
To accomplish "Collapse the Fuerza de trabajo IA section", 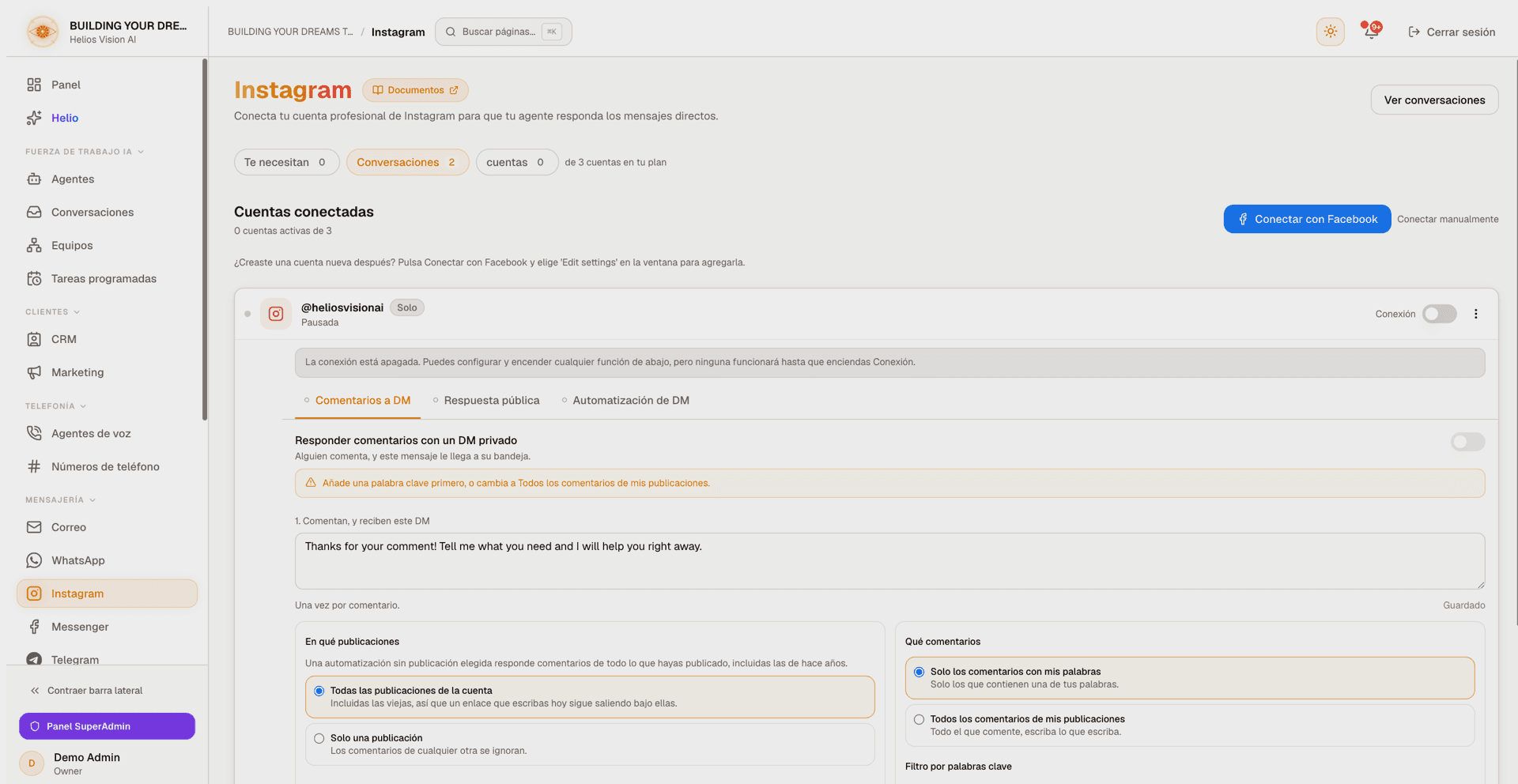I will [85, 152].
